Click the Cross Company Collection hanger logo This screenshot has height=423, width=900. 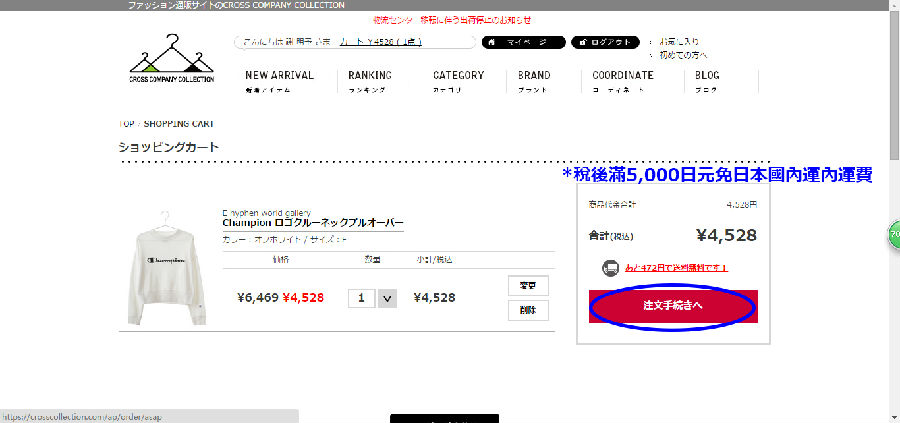click(x=172, y=59)
